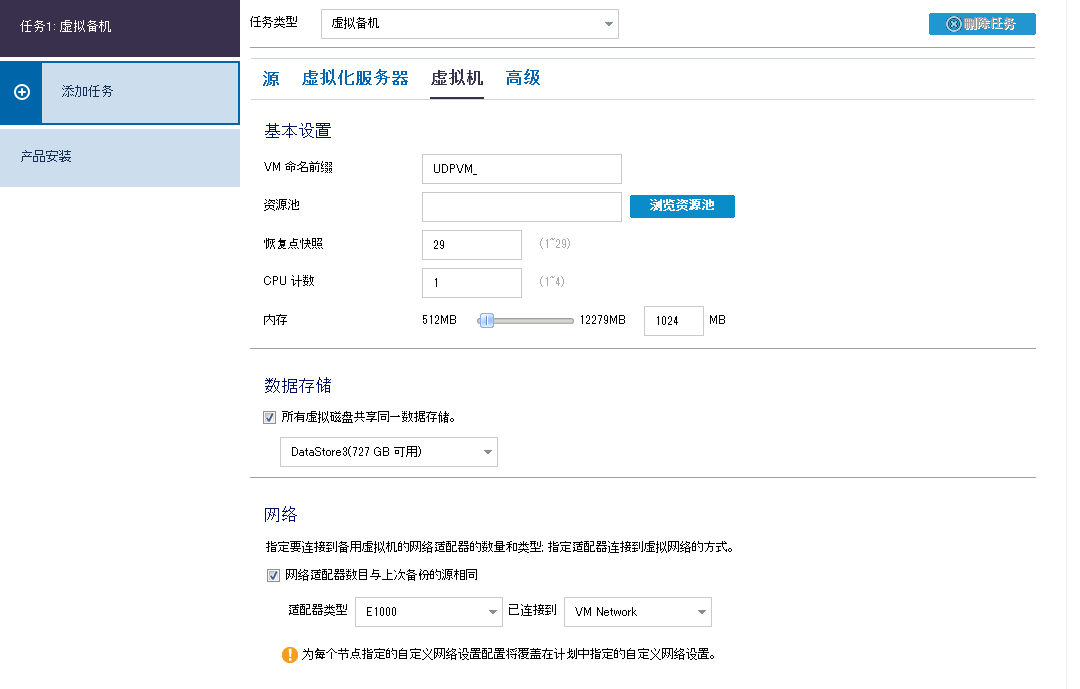Click the X icon on 删除任务 button
Image resolution: width=1080 pixels, height=689 pixels.
point(953,24)
